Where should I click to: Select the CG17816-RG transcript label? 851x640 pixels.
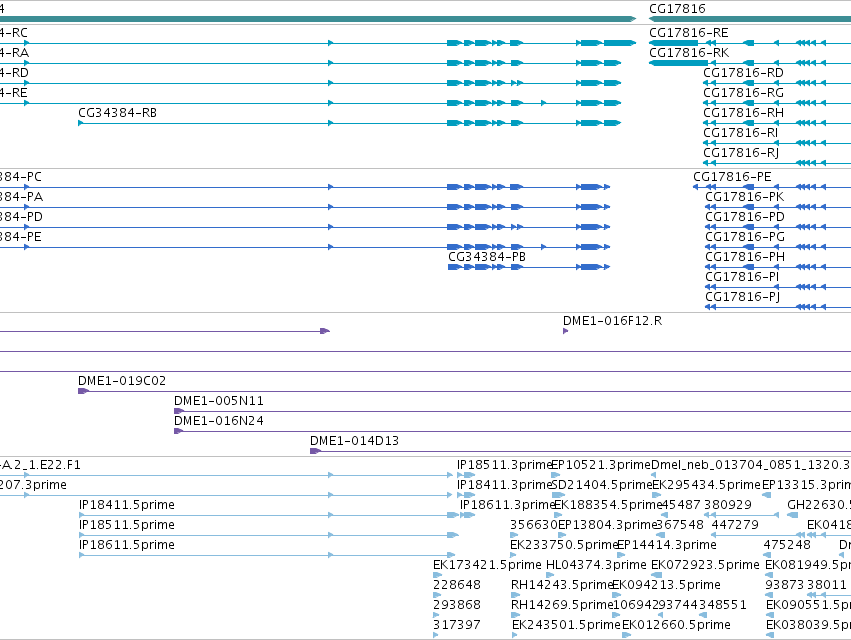(744, 93)
